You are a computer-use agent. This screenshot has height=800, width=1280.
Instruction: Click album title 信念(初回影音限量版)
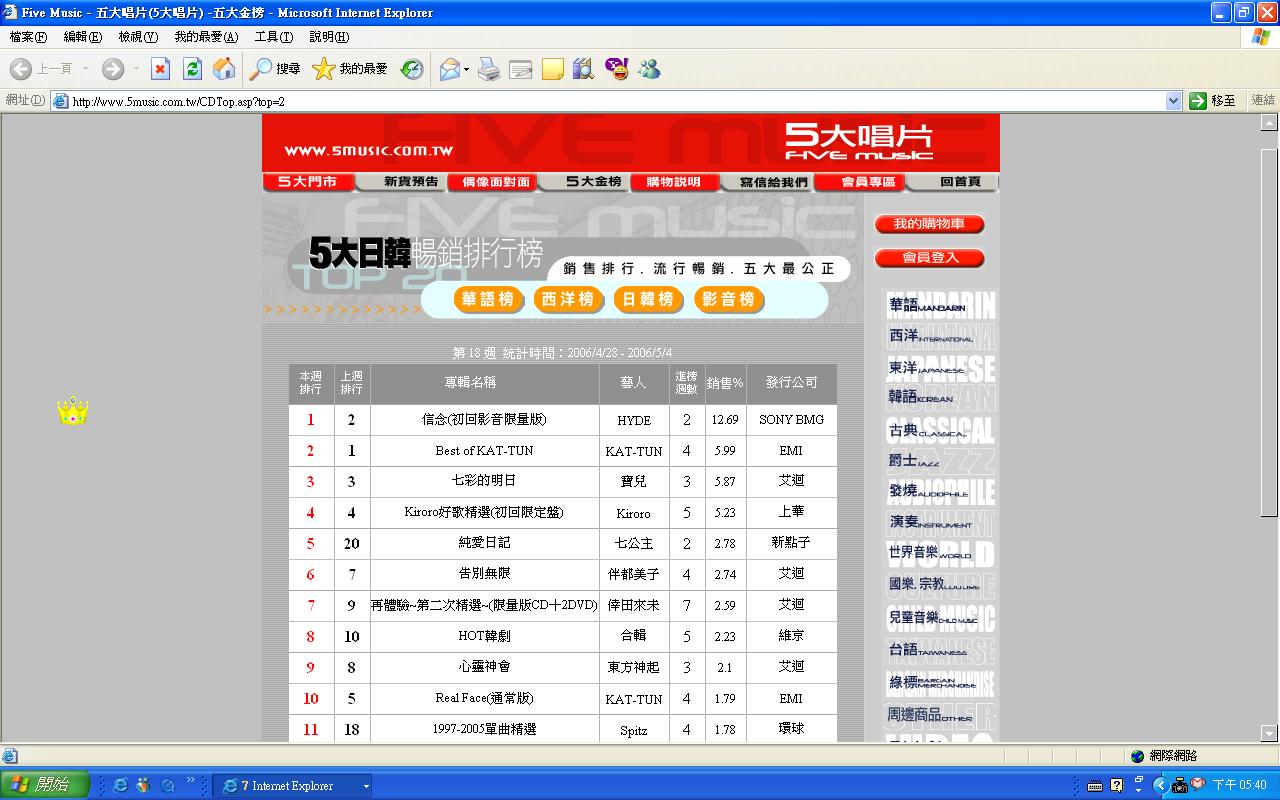tap(484, 420)
